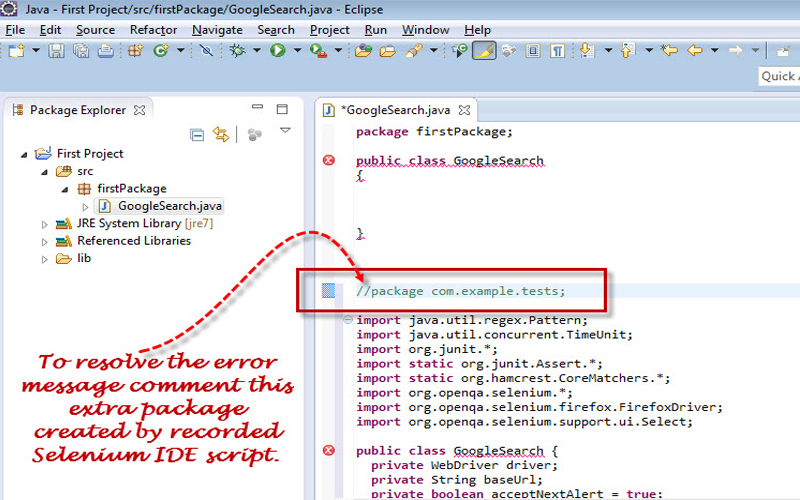Collapse All in Package Explorer

pos(197,135)
